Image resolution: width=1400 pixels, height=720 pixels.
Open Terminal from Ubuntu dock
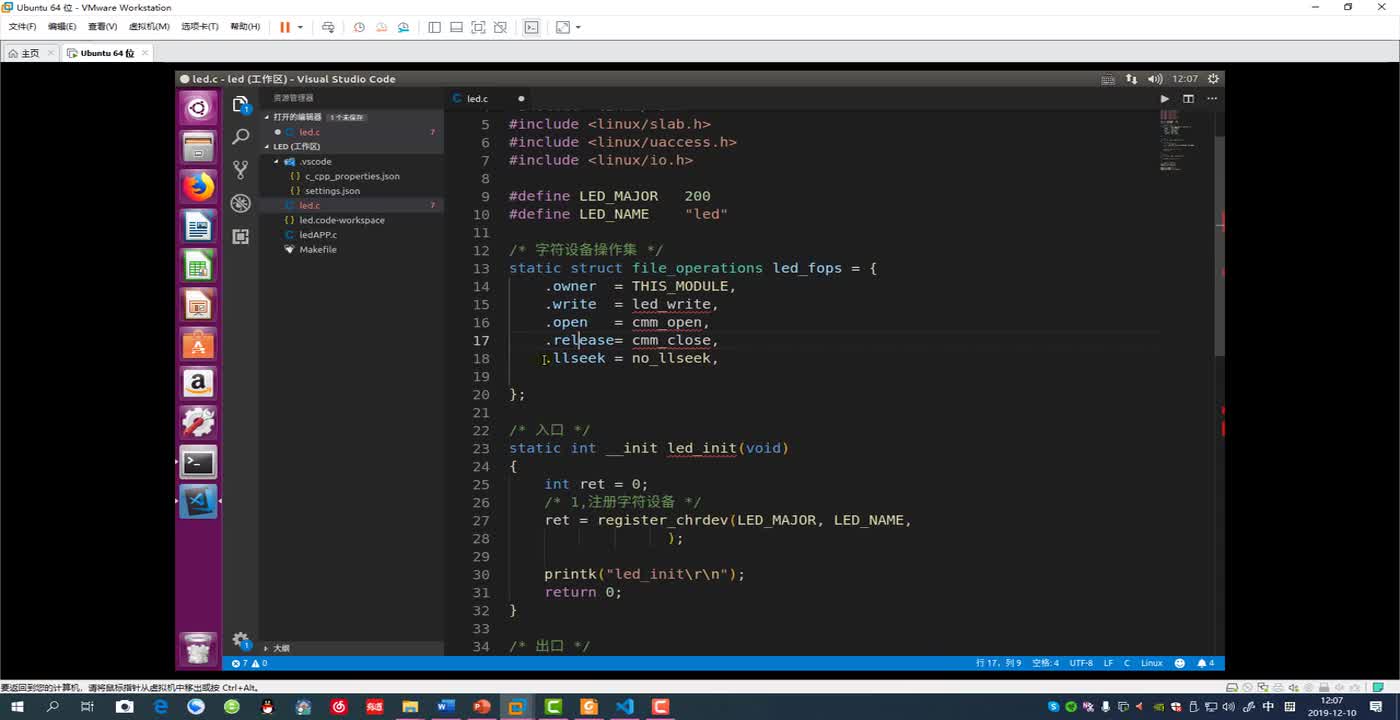click(x=198, y=462)
